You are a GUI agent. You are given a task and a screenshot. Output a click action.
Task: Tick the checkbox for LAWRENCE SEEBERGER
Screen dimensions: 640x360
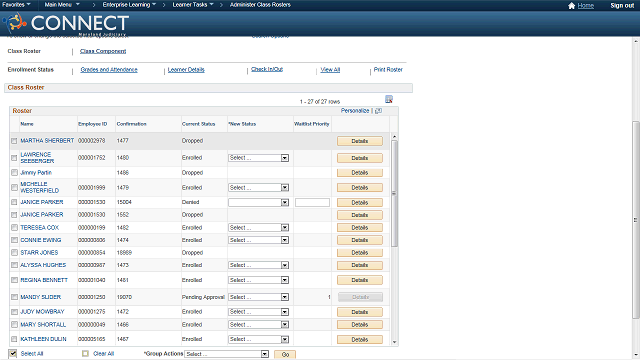coord(14,158)
